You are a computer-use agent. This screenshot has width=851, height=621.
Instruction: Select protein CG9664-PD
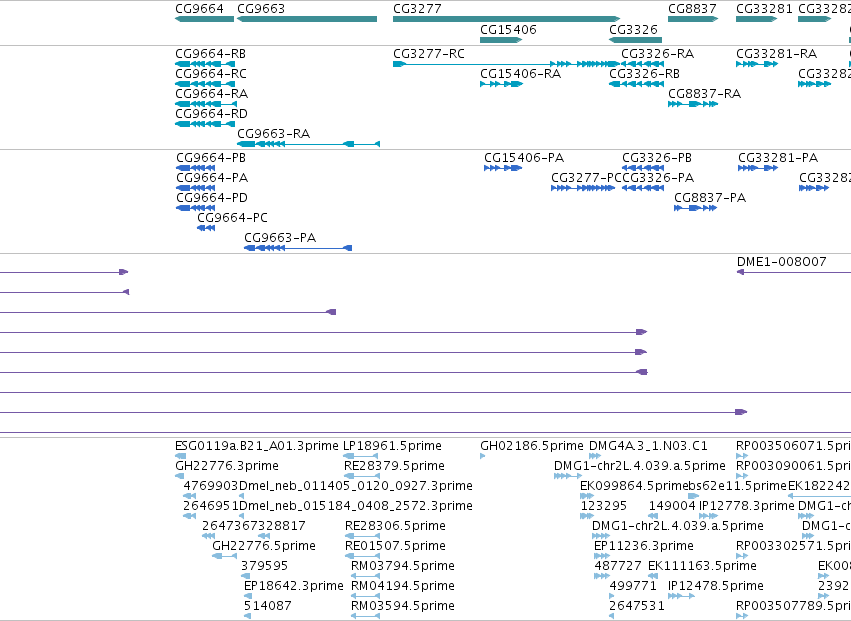[212, 198]
